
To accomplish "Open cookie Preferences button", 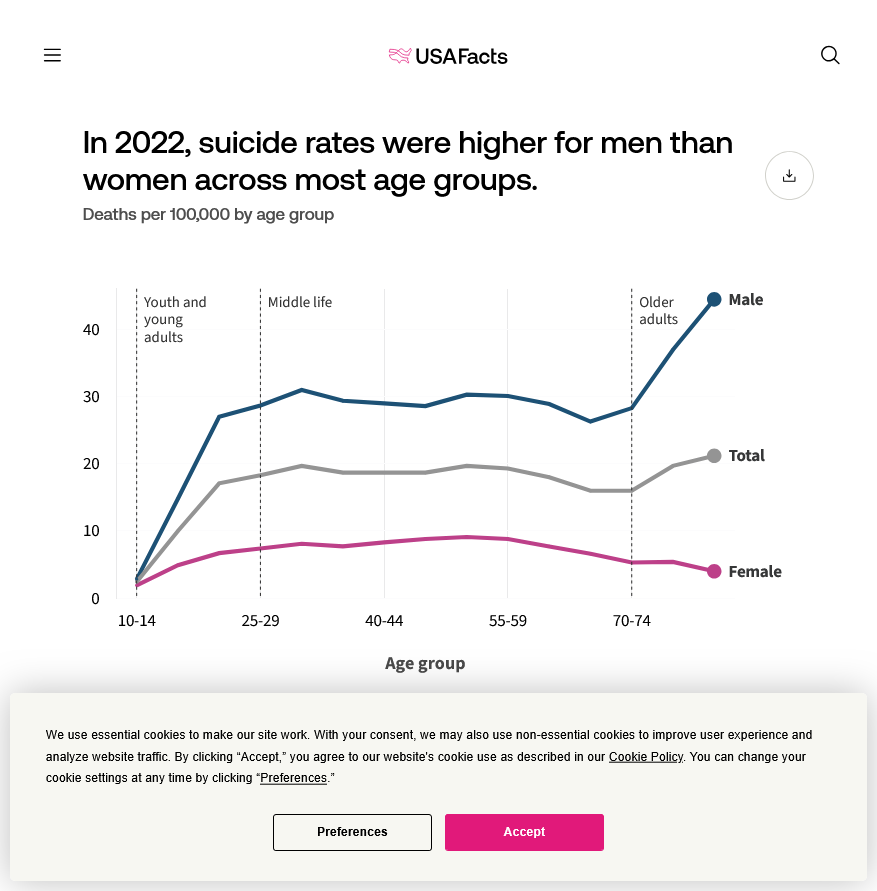I will click(352, 832).
